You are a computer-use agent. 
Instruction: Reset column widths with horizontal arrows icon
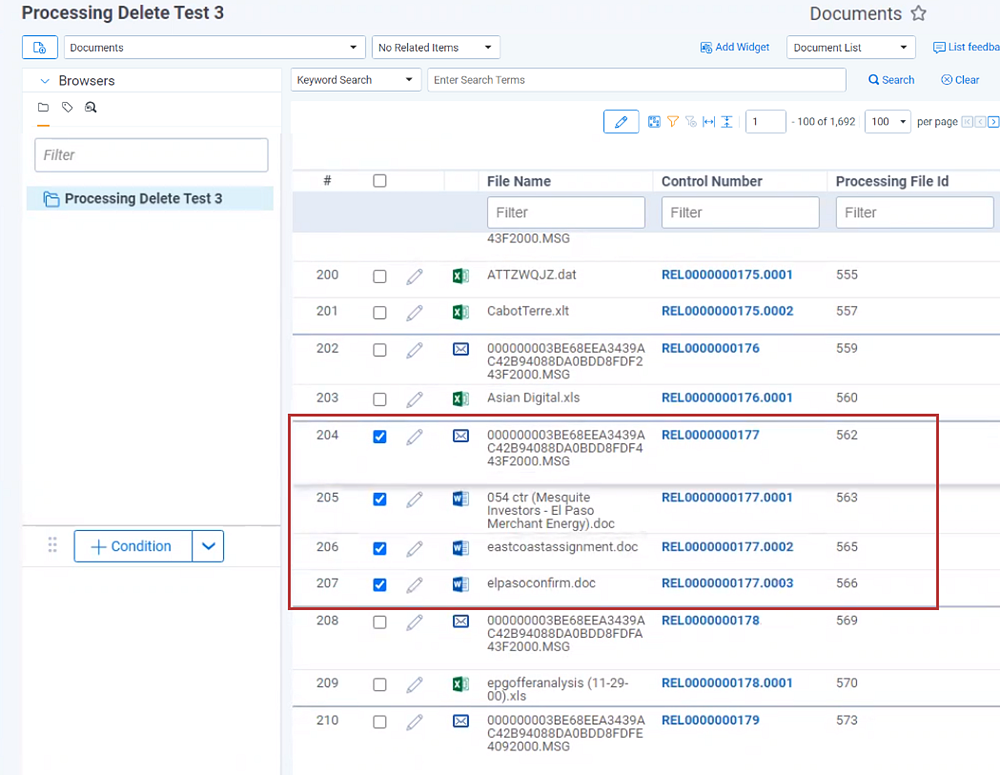point(709,121)
